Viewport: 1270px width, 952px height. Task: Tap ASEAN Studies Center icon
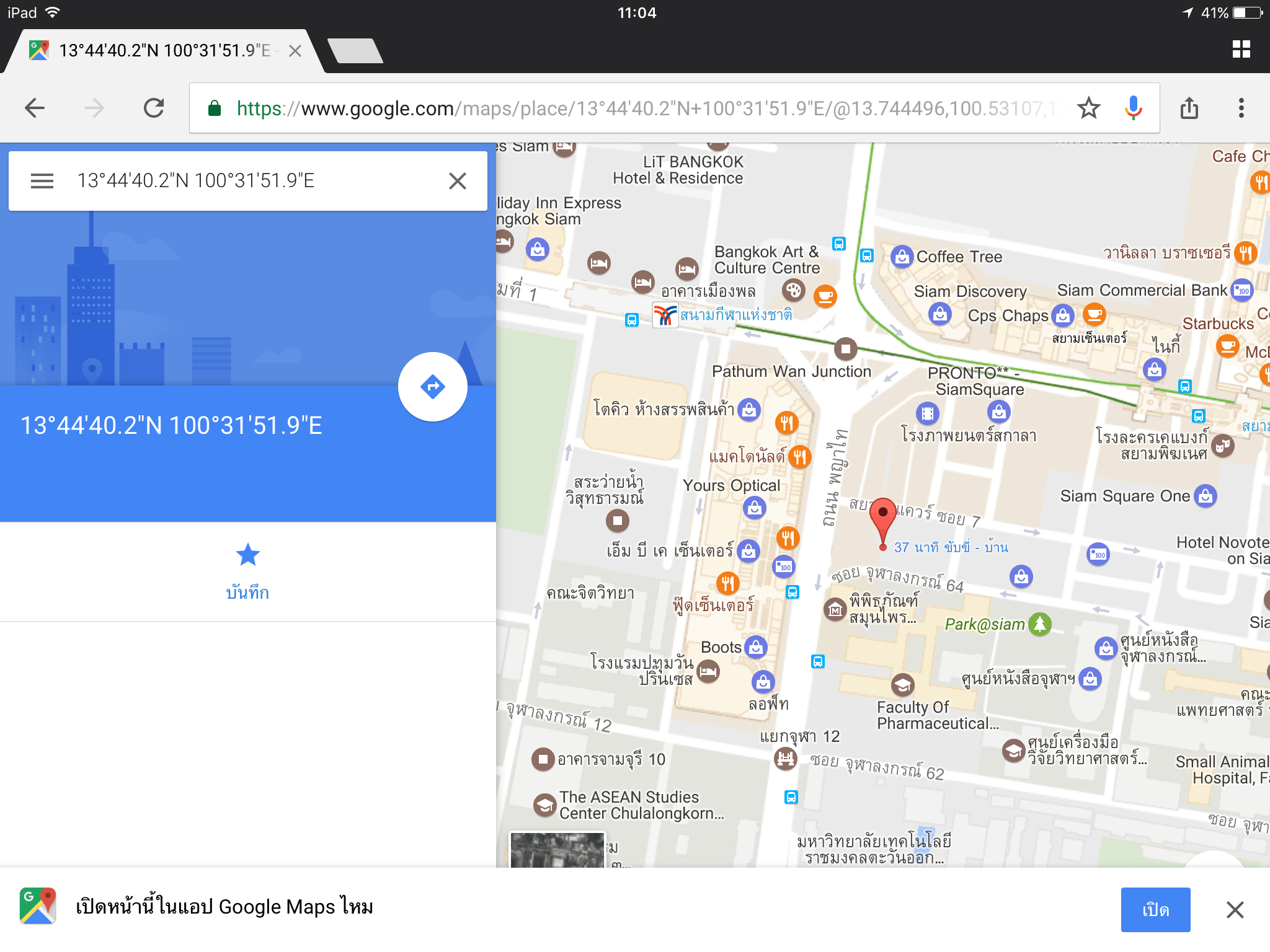click(x=544, y=805)
